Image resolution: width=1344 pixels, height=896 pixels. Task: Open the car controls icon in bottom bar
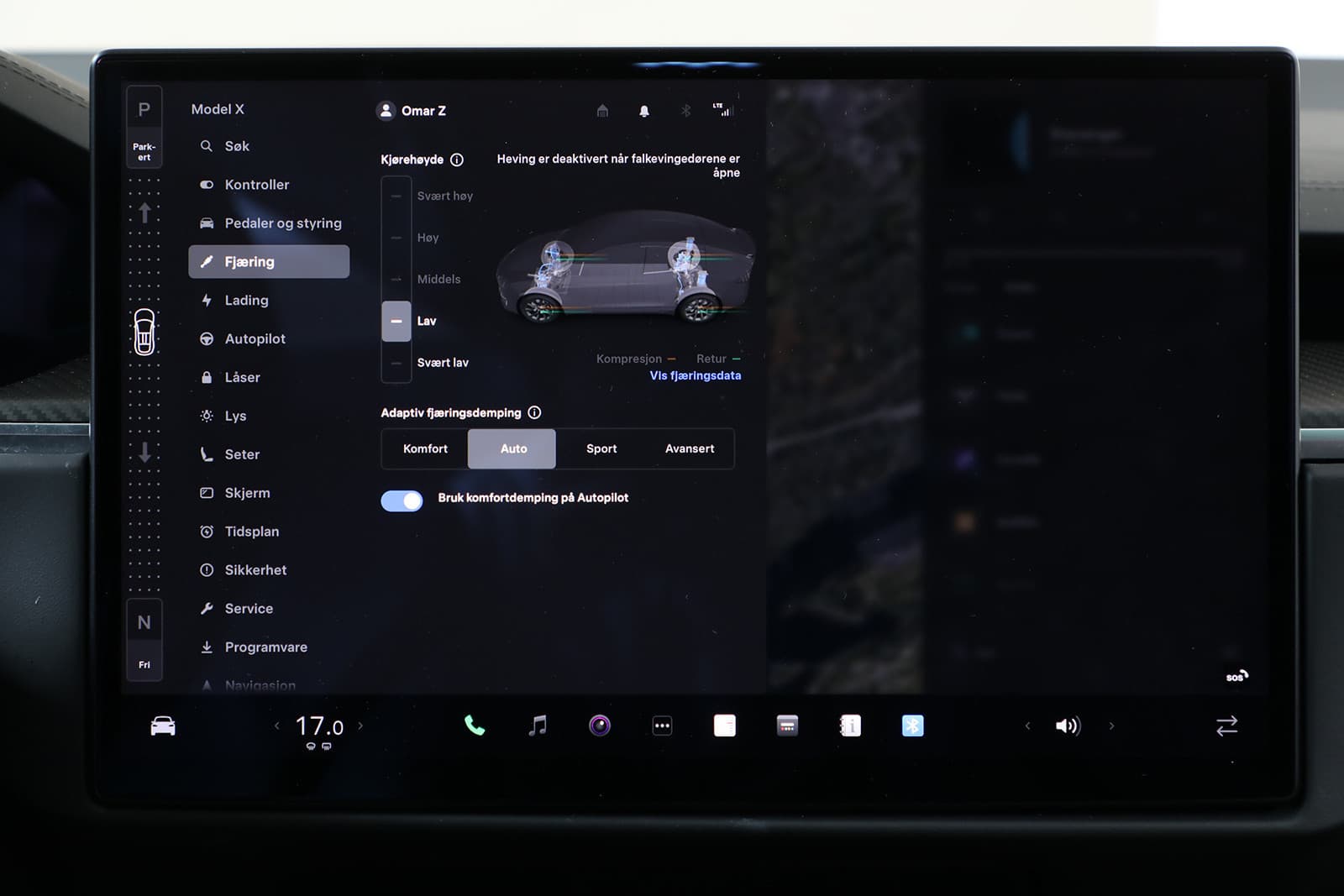[163, 726]
